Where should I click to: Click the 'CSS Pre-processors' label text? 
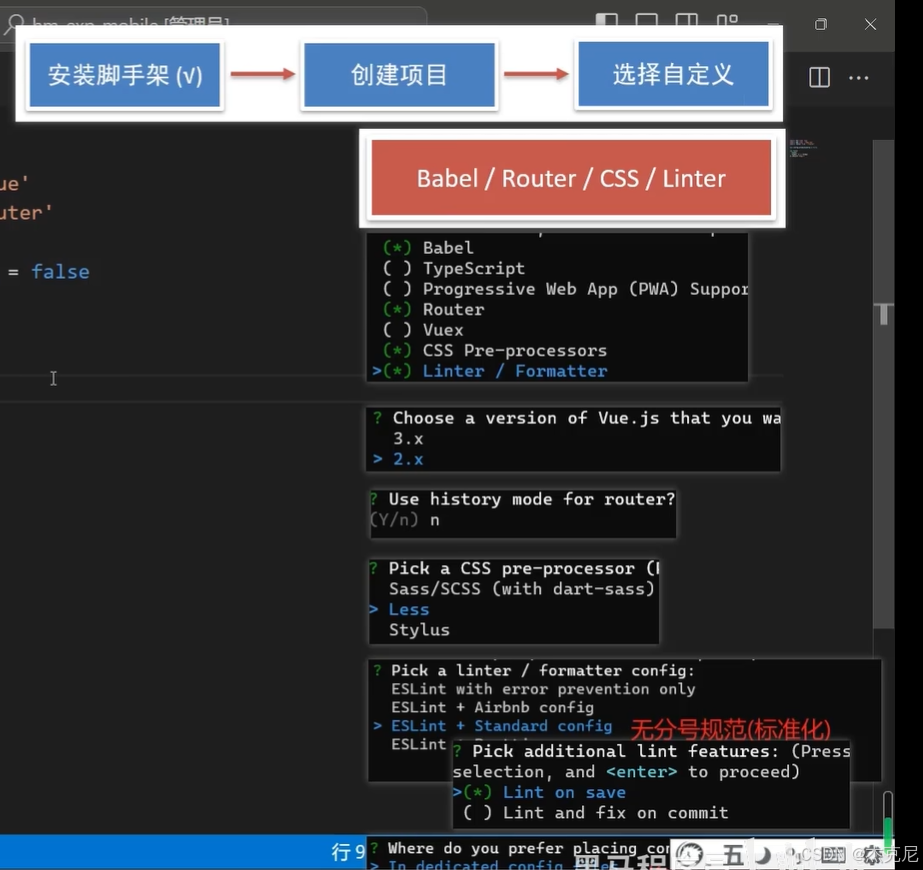(x=514, y=351)
